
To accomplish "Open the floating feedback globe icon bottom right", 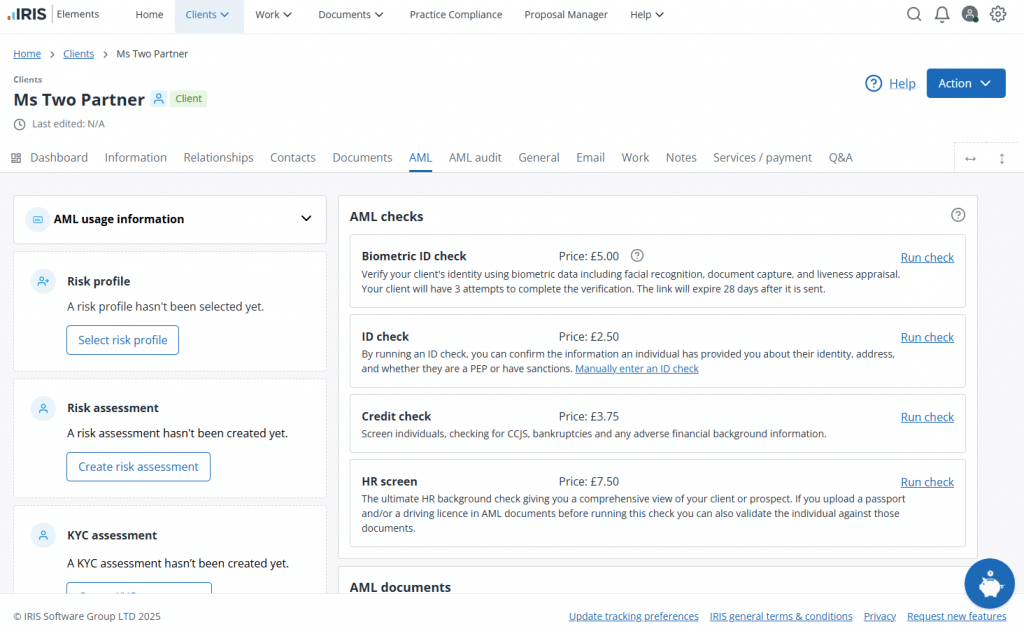I will 989,583.
